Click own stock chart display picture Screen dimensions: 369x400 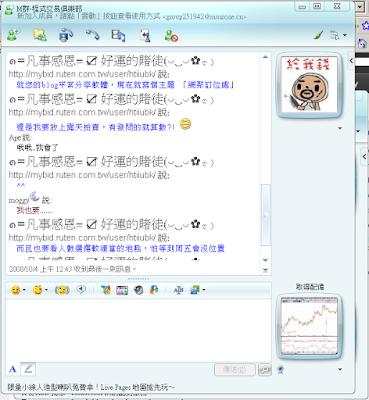click(309, 326)
